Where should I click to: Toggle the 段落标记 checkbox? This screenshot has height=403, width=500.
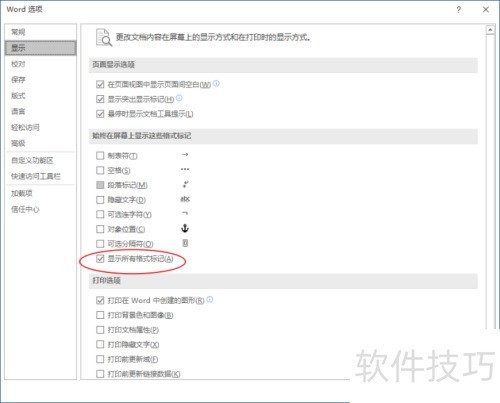100,185
